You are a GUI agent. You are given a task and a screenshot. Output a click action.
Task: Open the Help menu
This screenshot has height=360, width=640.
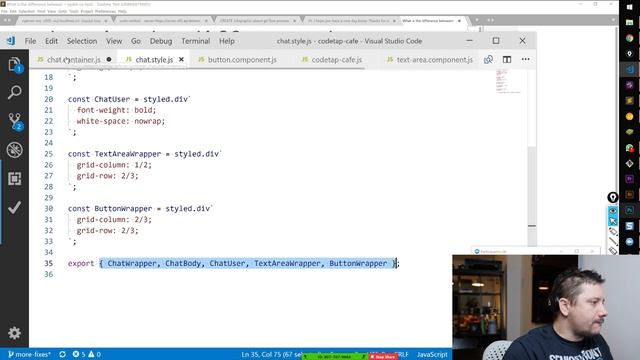click(x=227, y=41)
